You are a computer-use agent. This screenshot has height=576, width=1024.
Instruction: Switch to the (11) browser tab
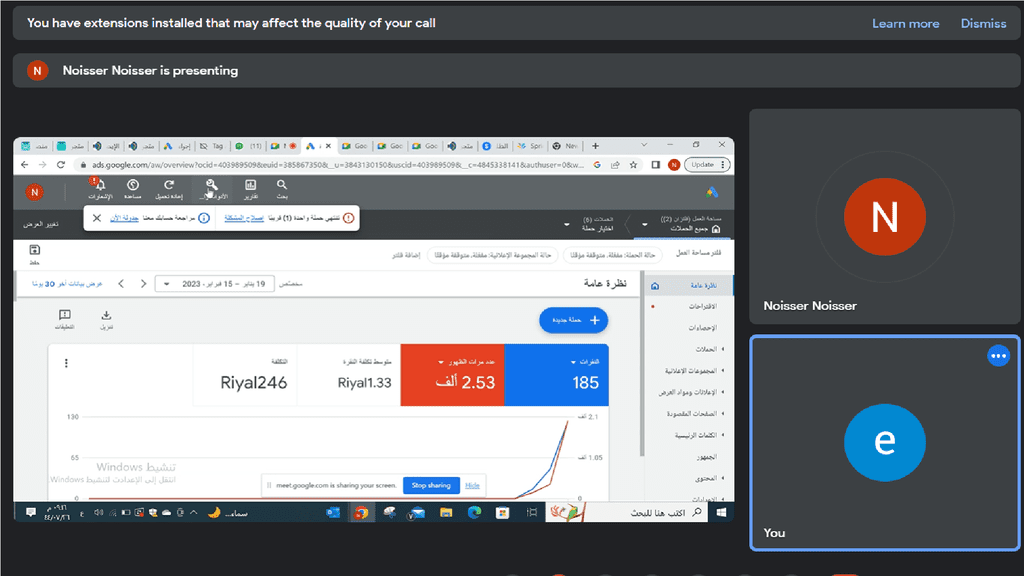point(249,146)
